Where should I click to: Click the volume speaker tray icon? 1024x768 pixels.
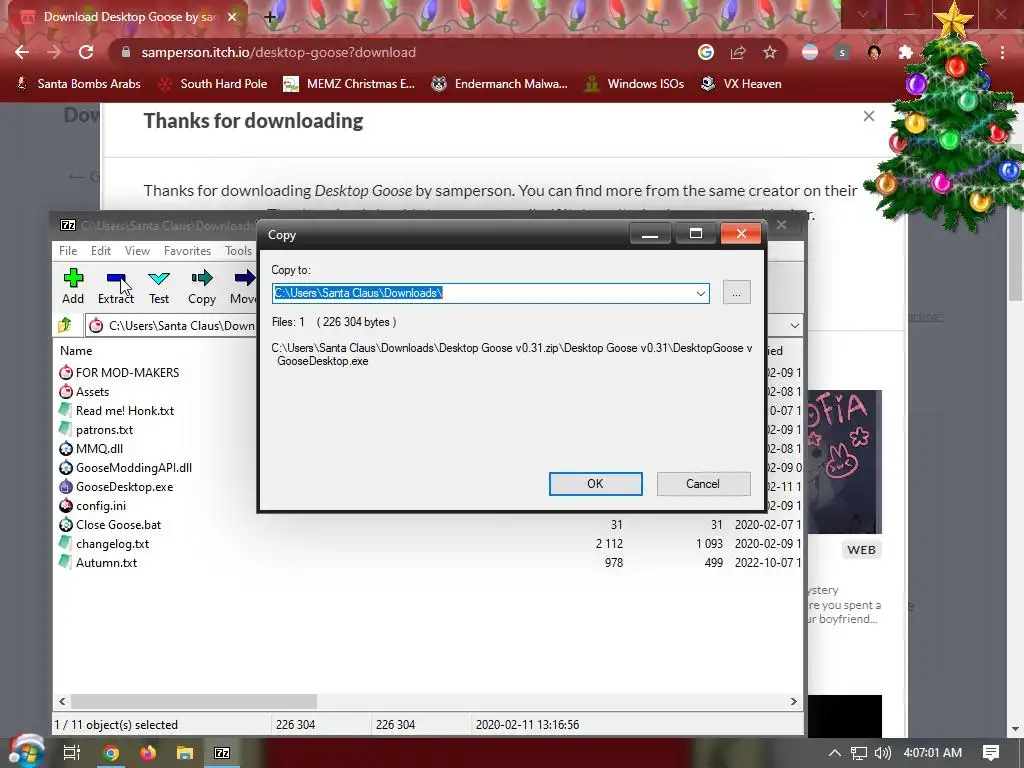pyautogui.click(x=882, y=753)
